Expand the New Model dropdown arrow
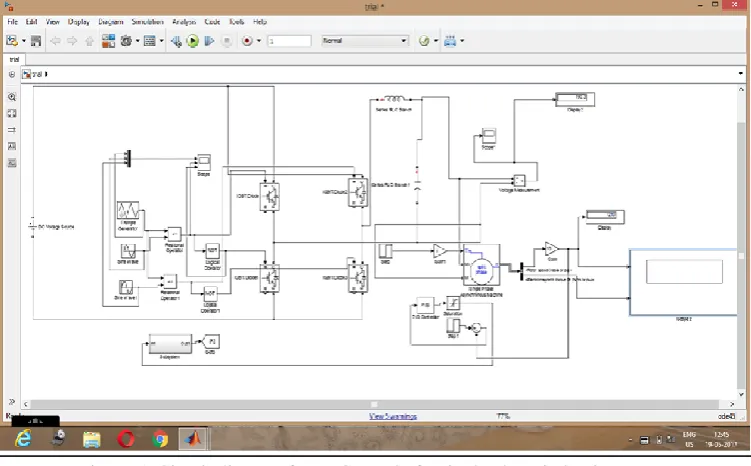Viewport: 751px width, 466px height. coord(23,41)
